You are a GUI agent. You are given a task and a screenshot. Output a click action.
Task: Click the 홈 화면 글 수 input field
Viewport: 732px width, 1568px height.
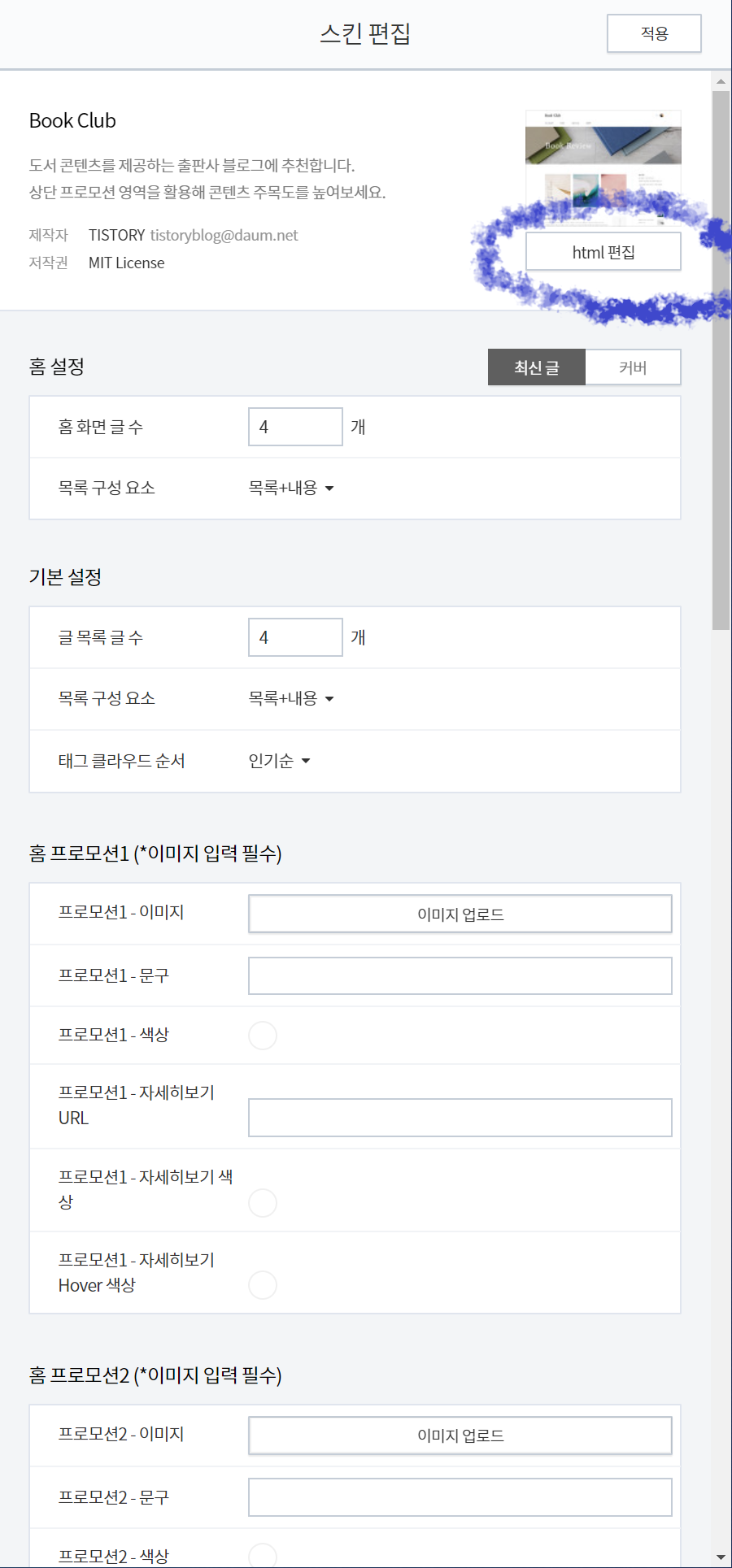click(295, 427)
